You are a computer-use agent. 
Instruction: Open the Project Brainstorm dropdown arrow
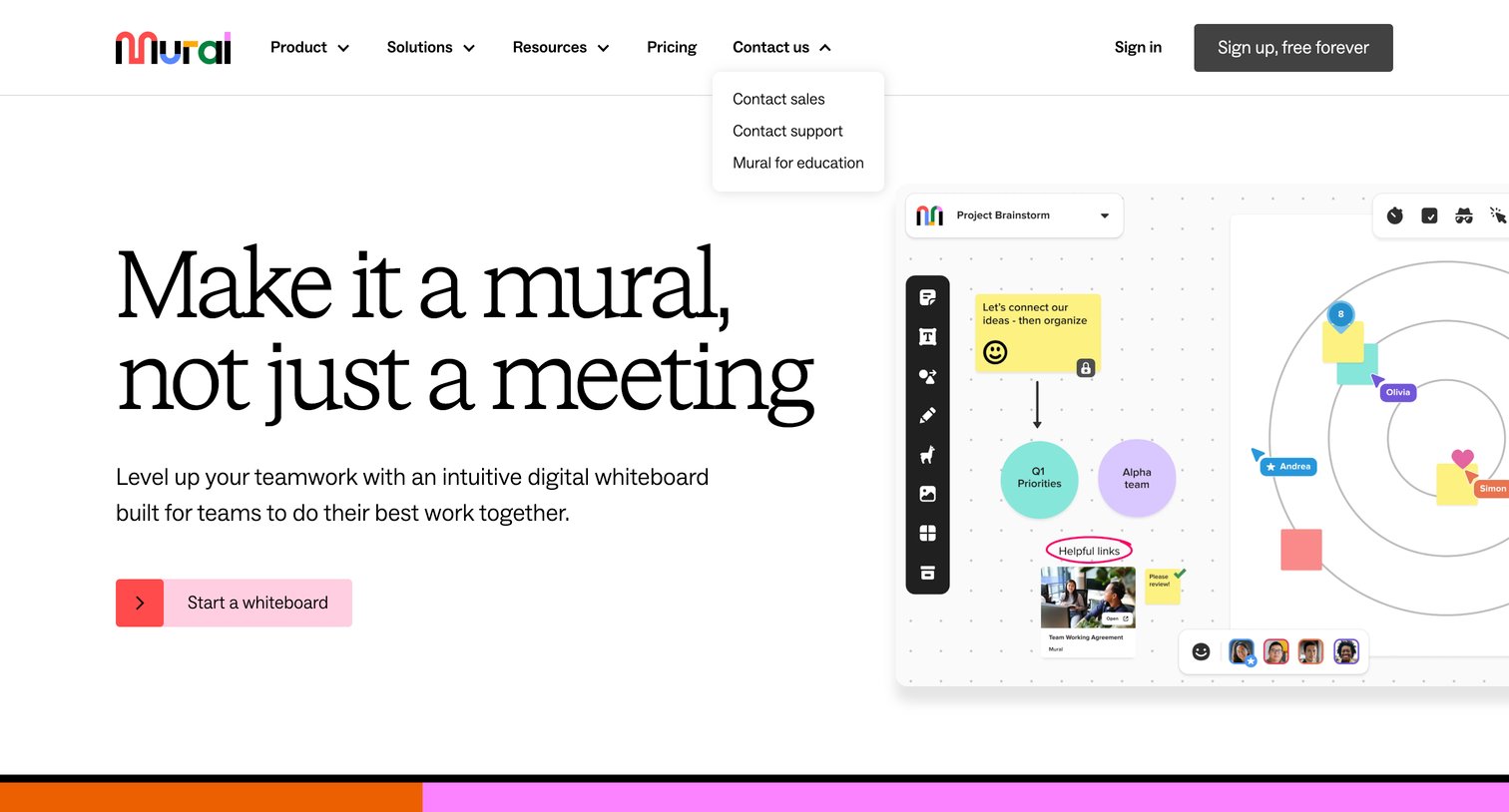pyautogui.click(x=1105, y=215)
